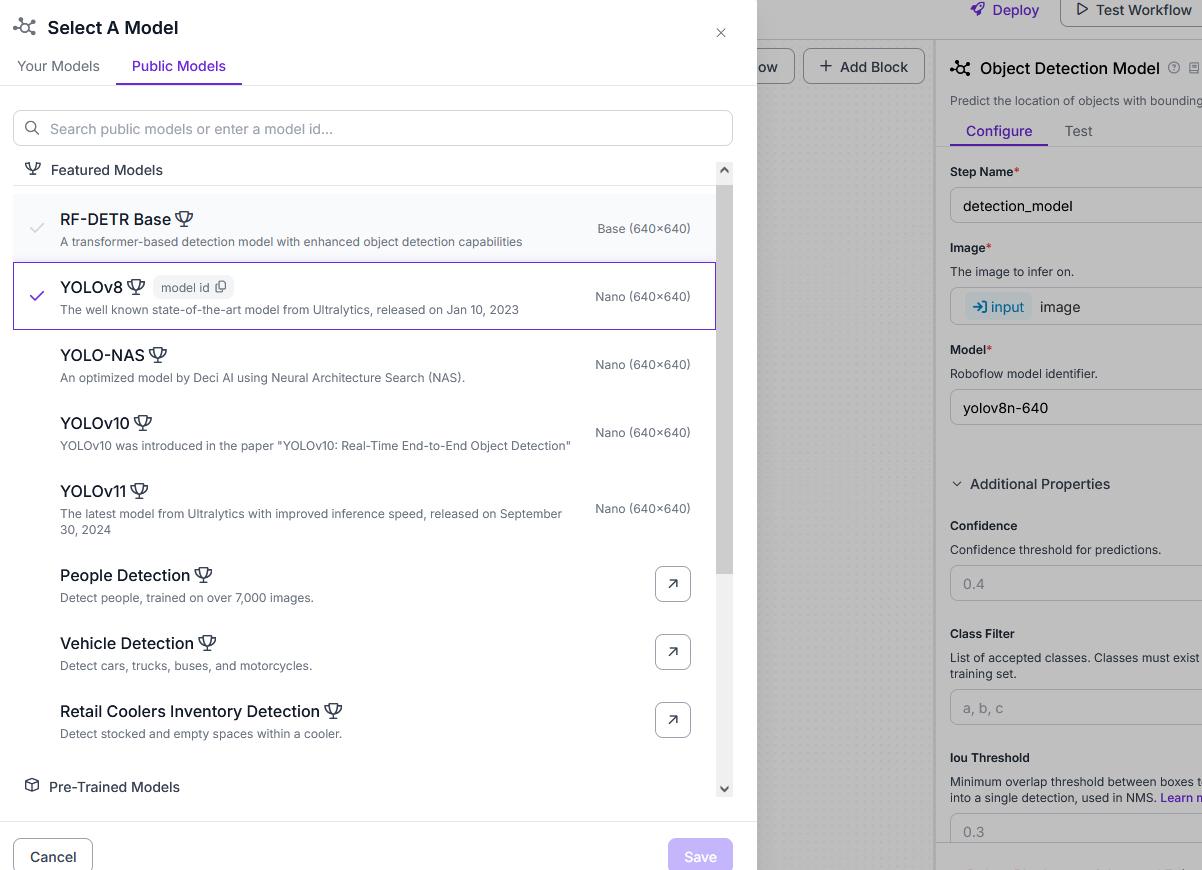Select the RF-DETR Base model
This screenshot has width=1202, height=870.
pos(364,228)
